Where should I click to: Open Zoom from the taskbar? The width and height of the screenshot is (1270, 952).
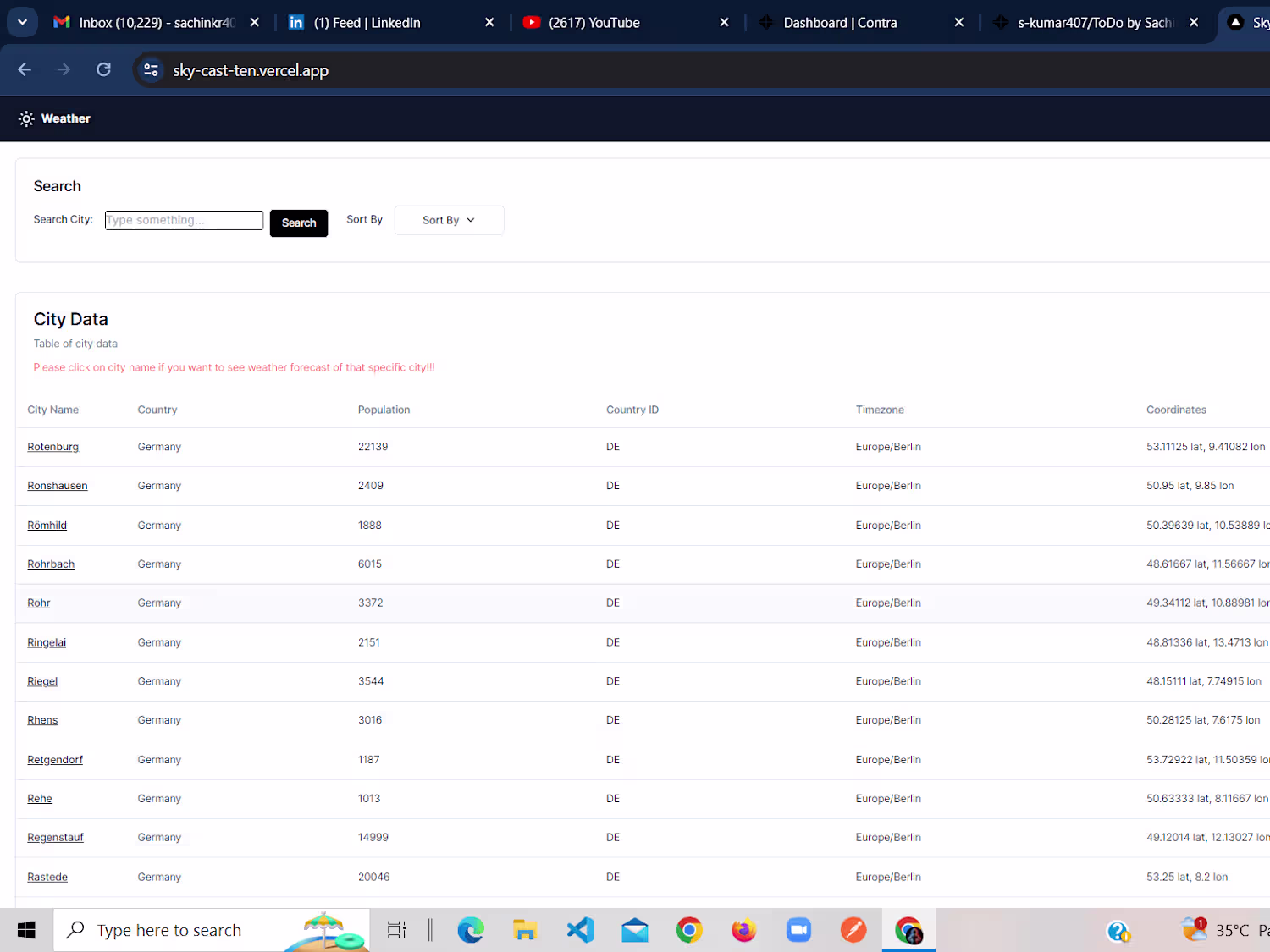coord(798,930)
